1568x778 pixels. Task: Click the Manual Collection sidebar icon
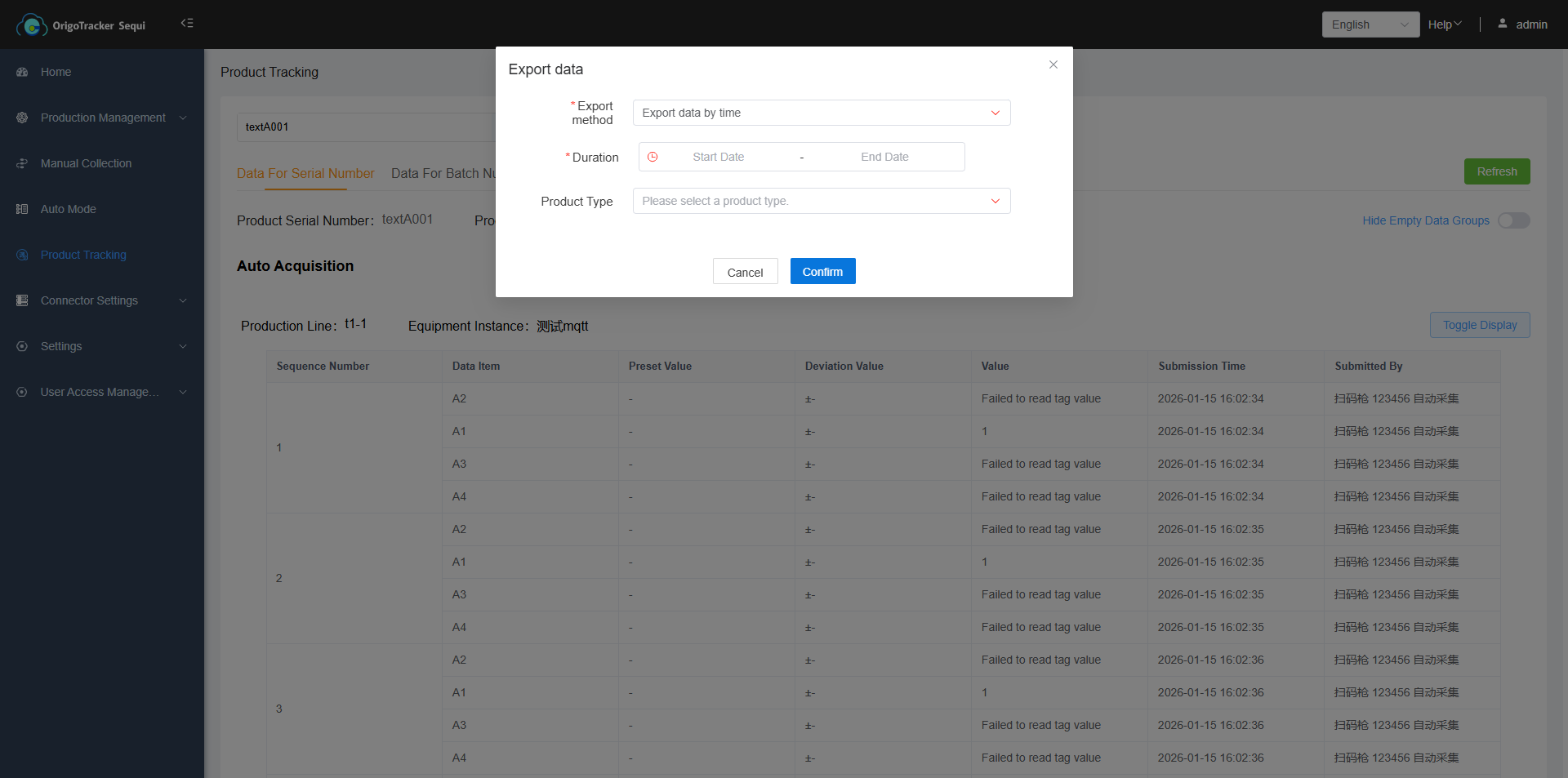pos(22,163)
